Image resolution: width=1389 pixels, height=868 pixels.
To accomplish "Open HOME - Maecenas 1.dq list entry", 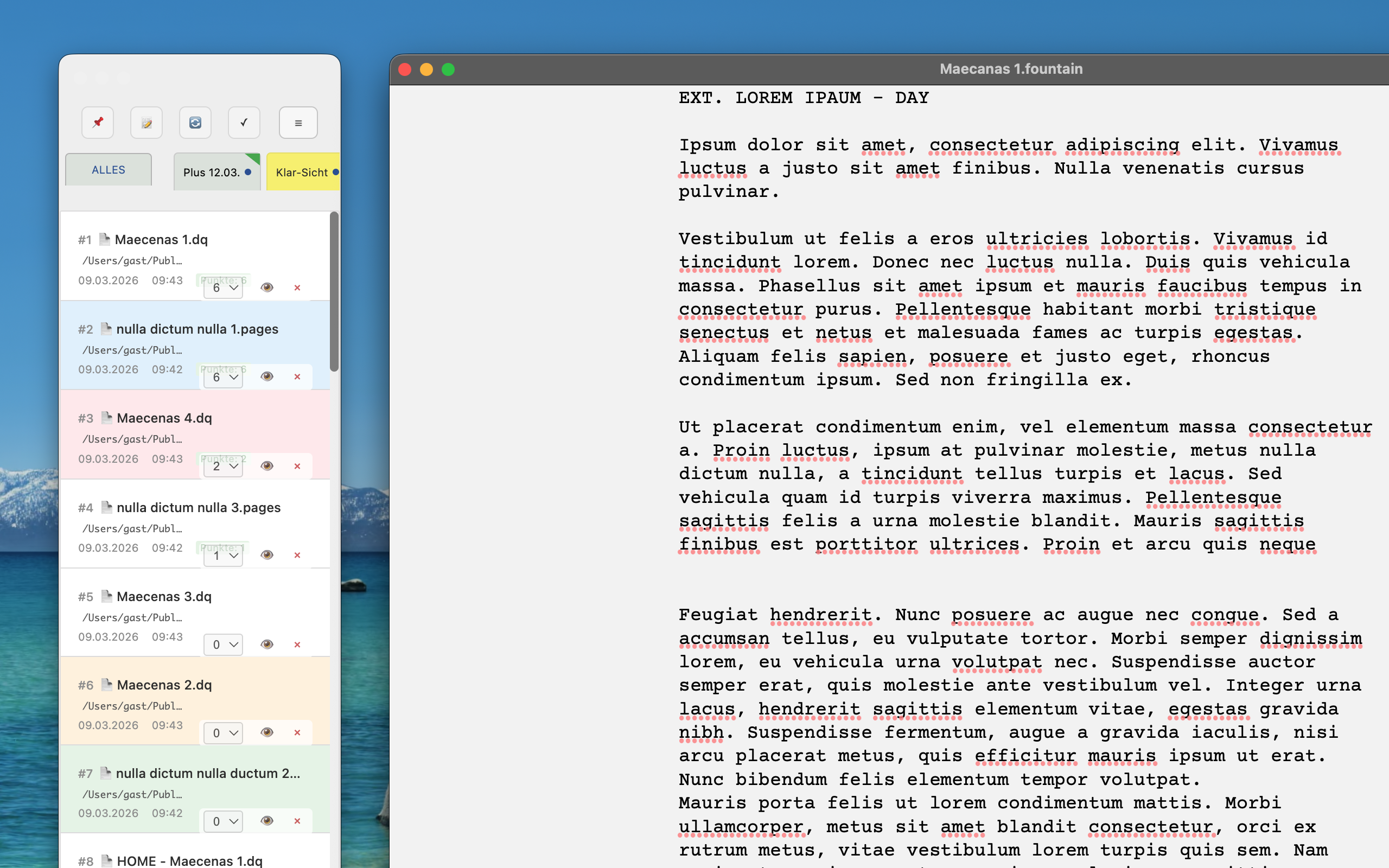I will (x=189, y=860).
